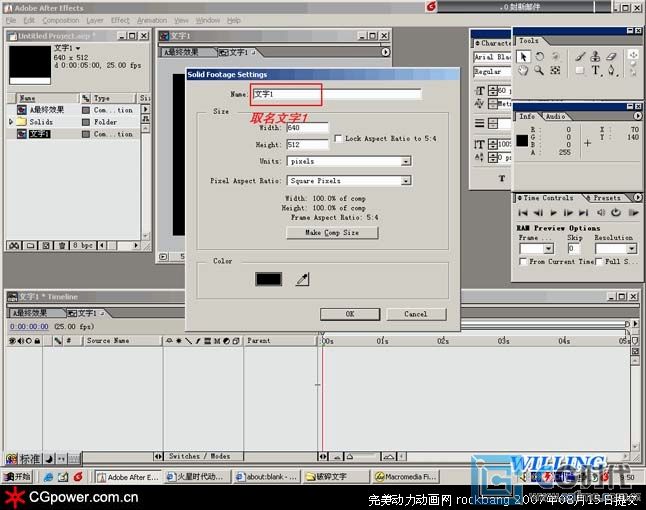Pick the Hand tool in Tools panel

point(523,70)
